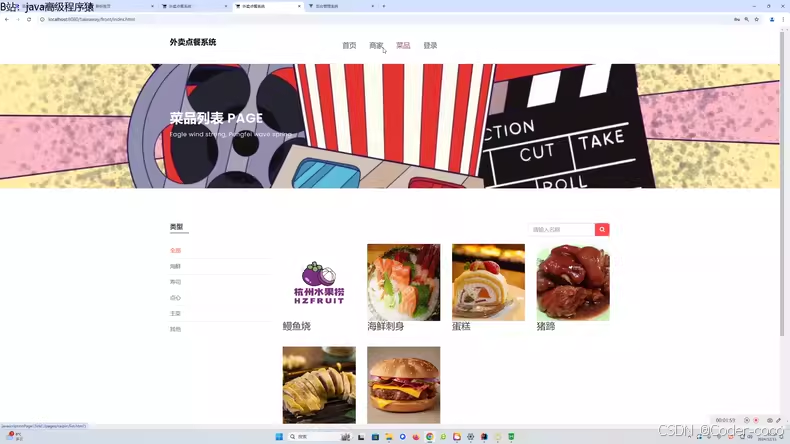Reload the page with the refresh icon
The width and height of the screenshot is (790, 444).
pyautogui.click(x=29, y=19)
